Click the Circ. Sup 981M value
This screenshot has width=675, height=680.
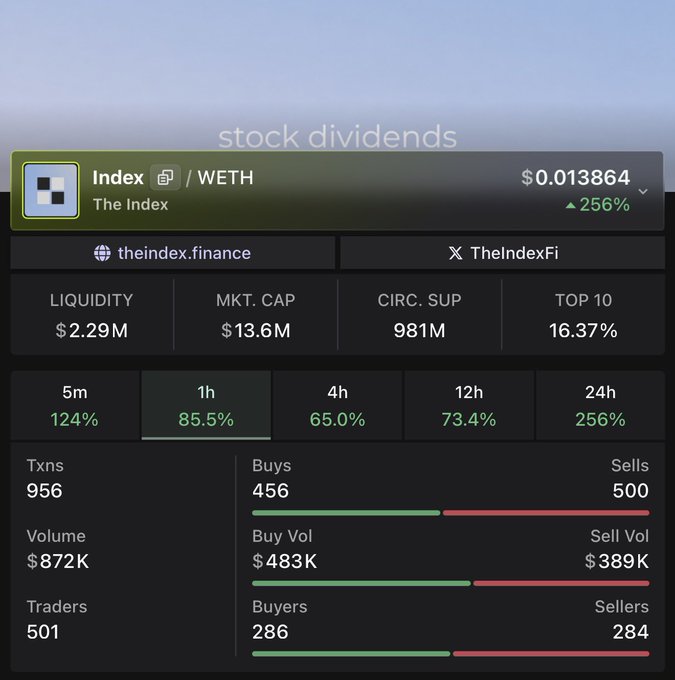419,330
